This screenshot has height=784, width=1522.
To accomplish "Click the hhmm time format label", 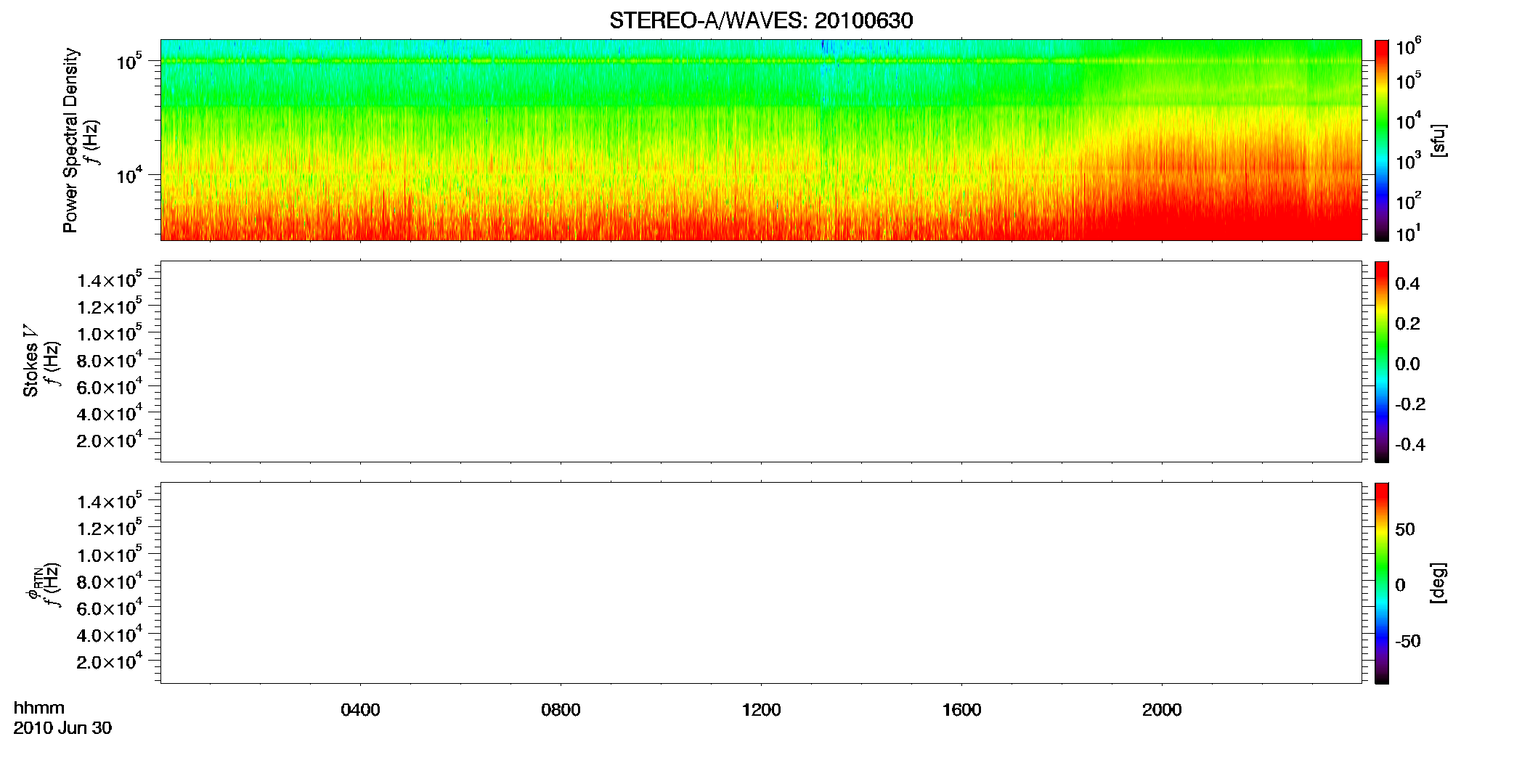I will click(39, 709).
